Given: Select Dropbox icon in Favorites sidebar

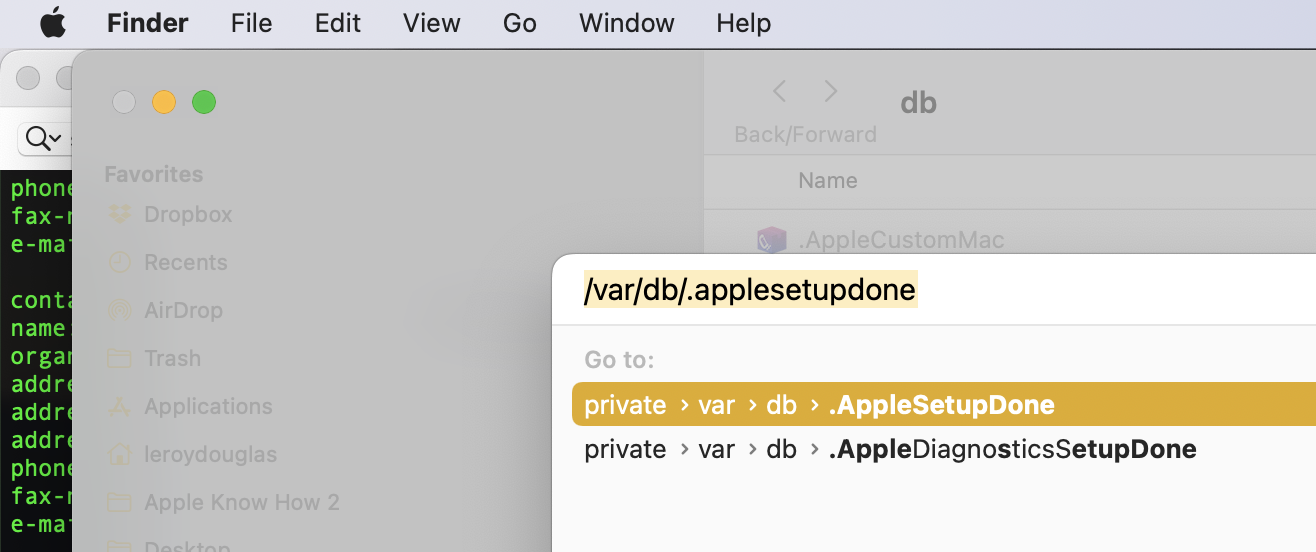Looking at the screenshot, I should pos(120,214).
